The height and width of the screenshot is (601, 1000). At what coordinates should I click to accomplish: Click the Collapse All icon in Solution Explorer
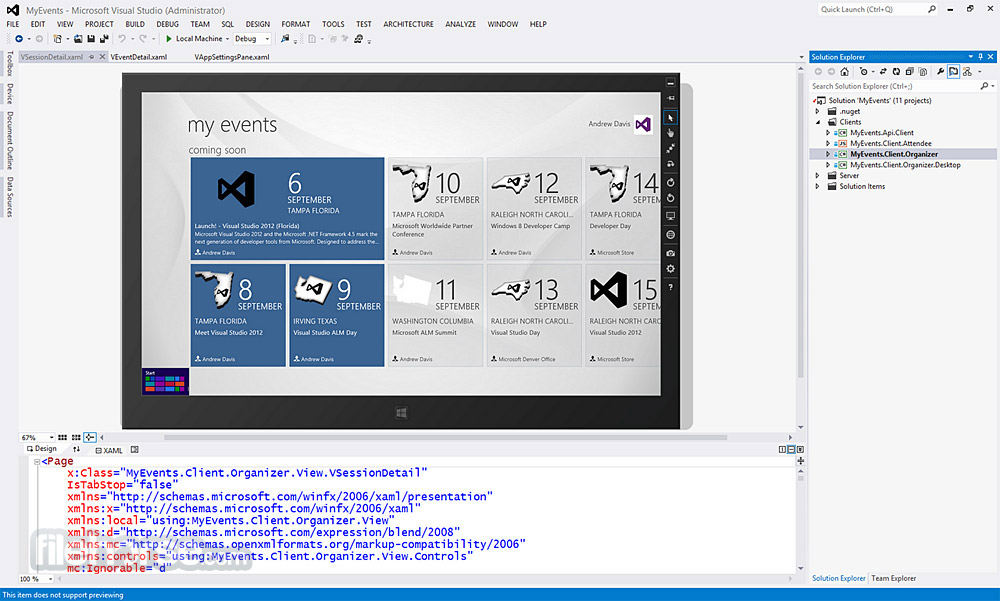click(x=909, y=71)
